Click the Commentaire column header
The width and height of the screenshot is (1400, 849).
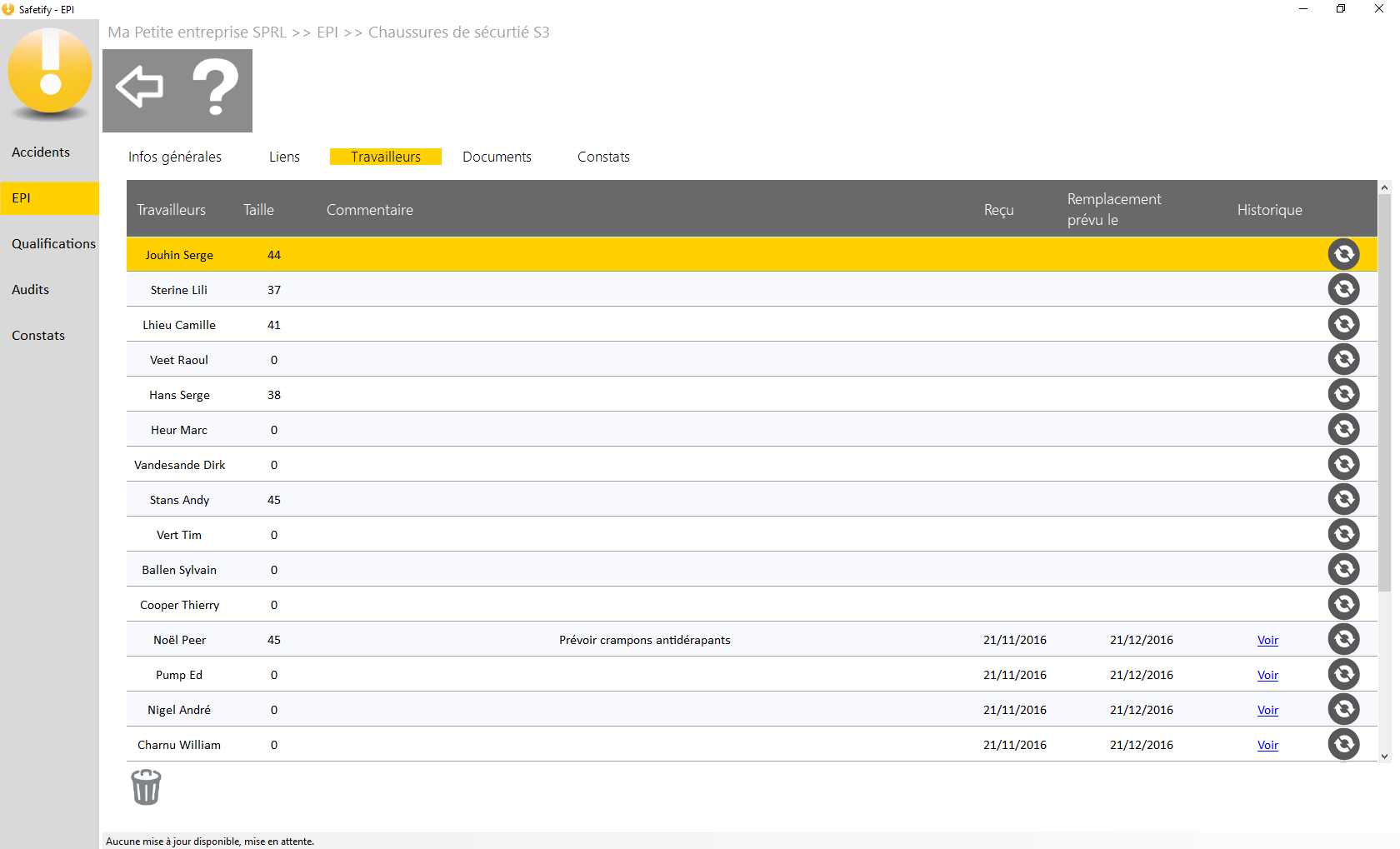[369, 210]
